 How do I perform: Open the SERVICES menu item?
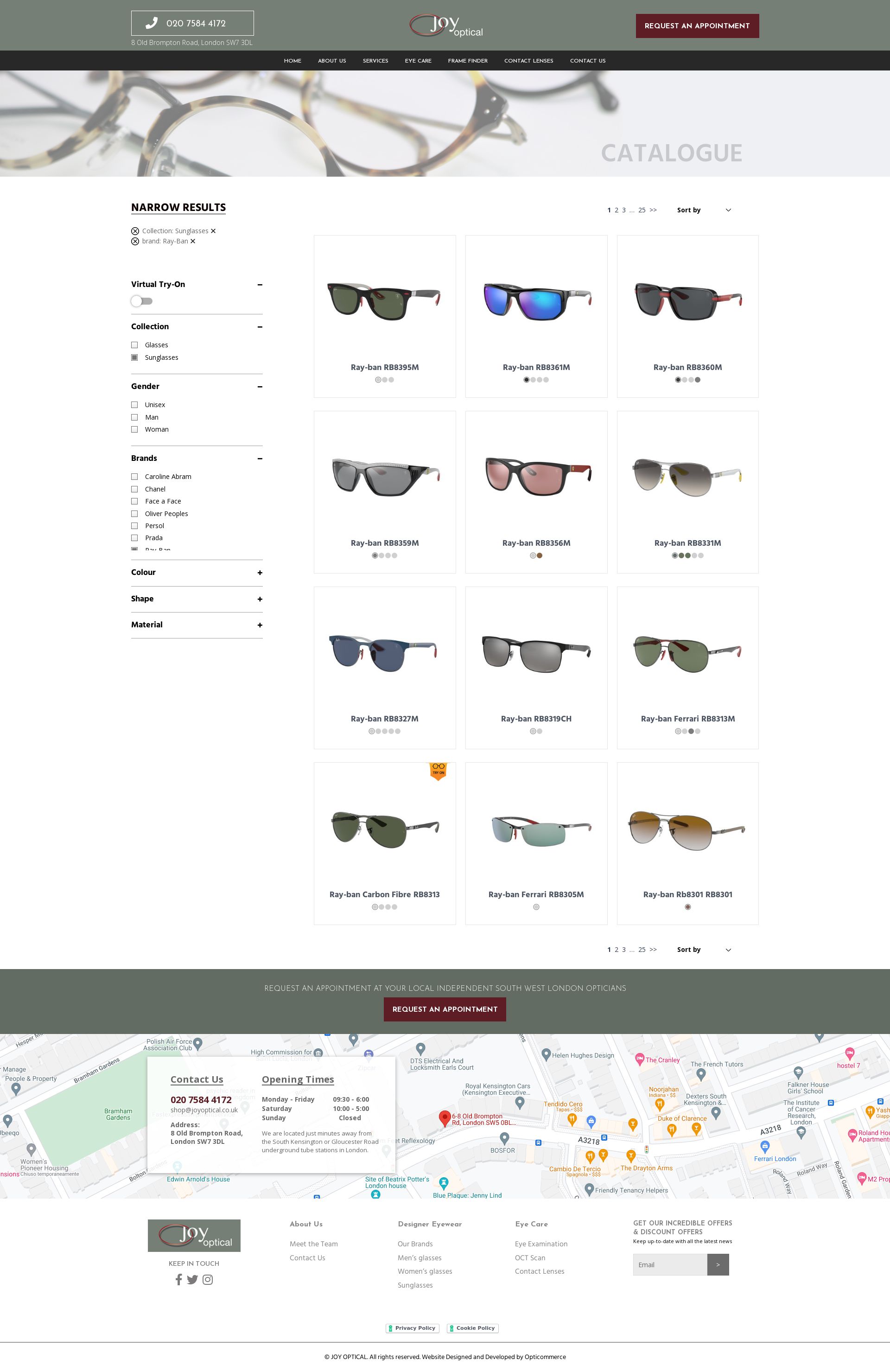click(375, 61)
